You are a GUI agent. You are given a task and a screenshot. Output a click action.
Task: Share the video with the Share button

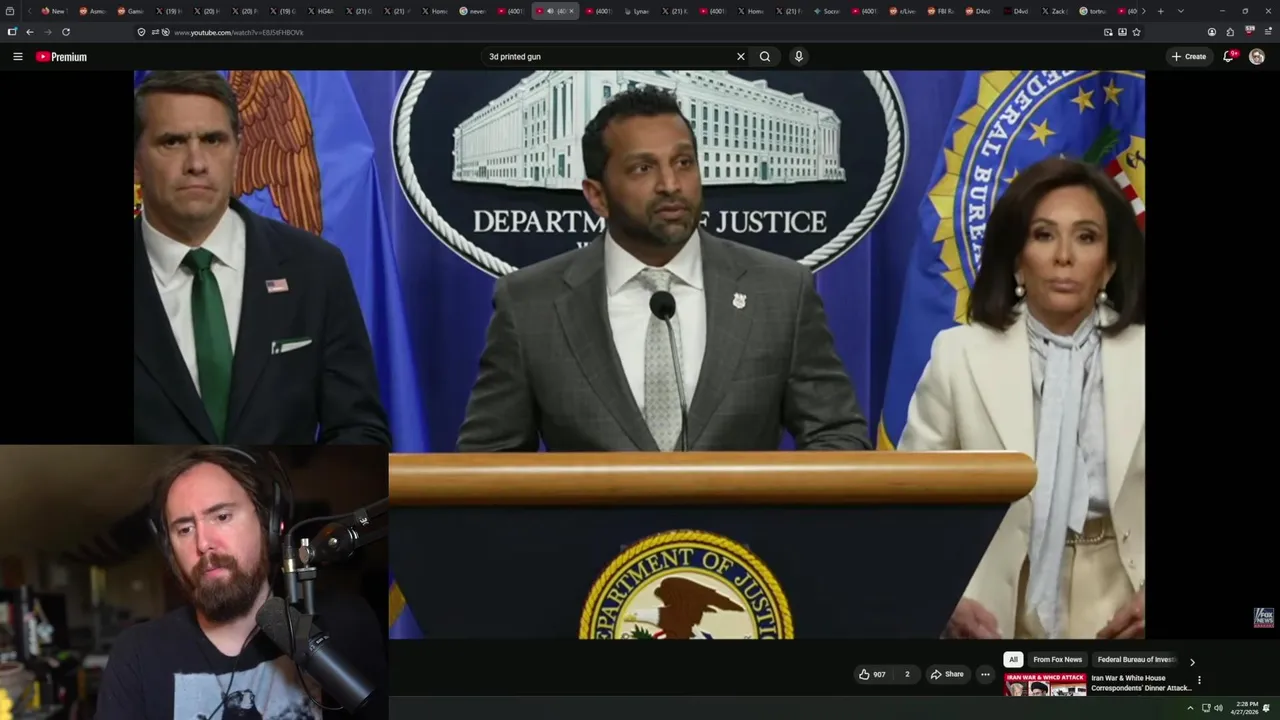tap(947, 674)
